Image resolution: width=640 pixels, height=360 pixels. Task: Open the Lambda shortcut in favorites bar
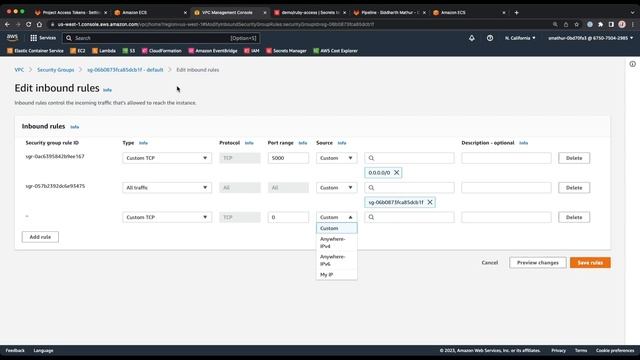click(x=104, y=51)
